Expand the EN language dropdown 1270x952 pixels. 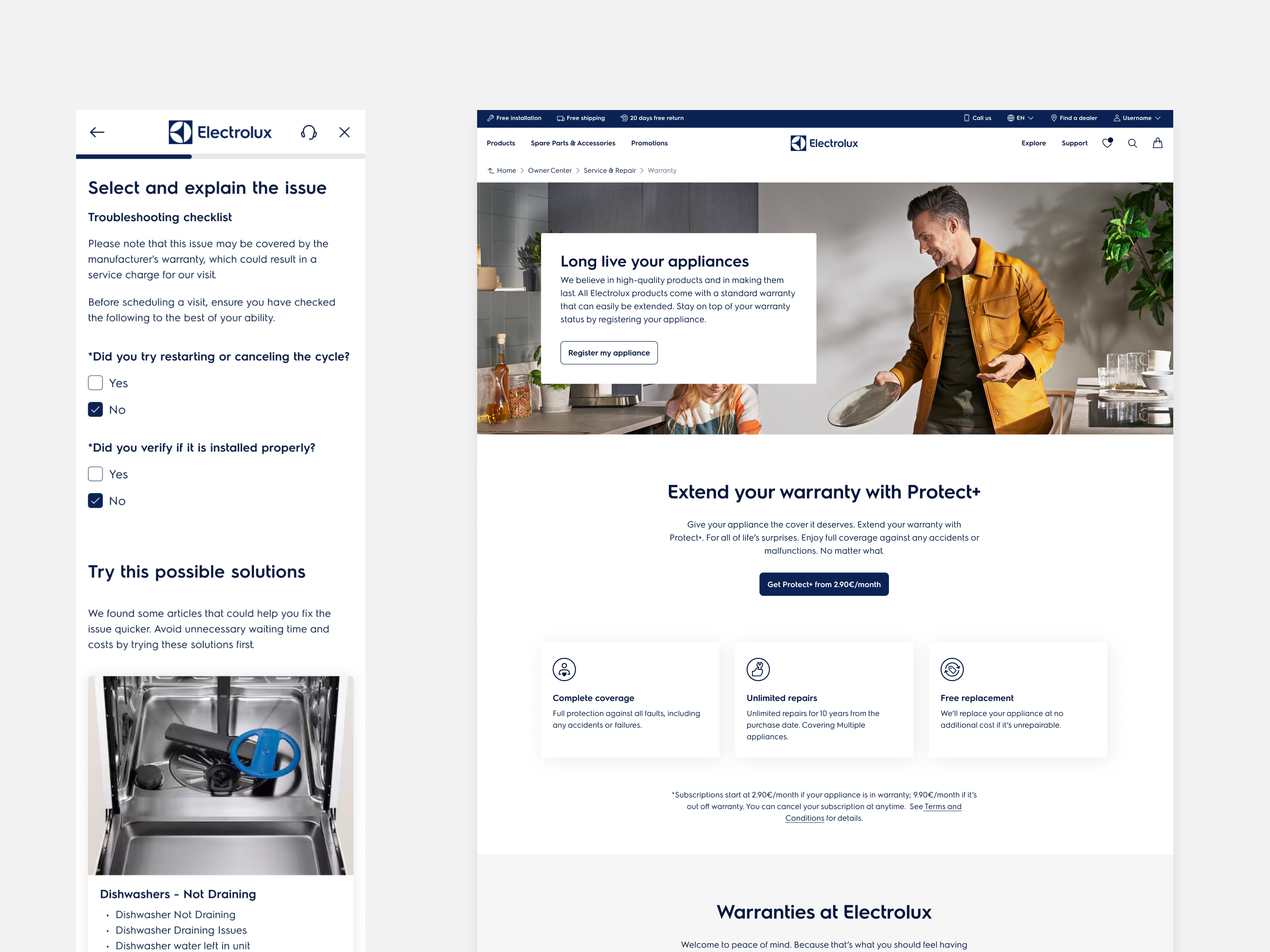[1020, 118]
